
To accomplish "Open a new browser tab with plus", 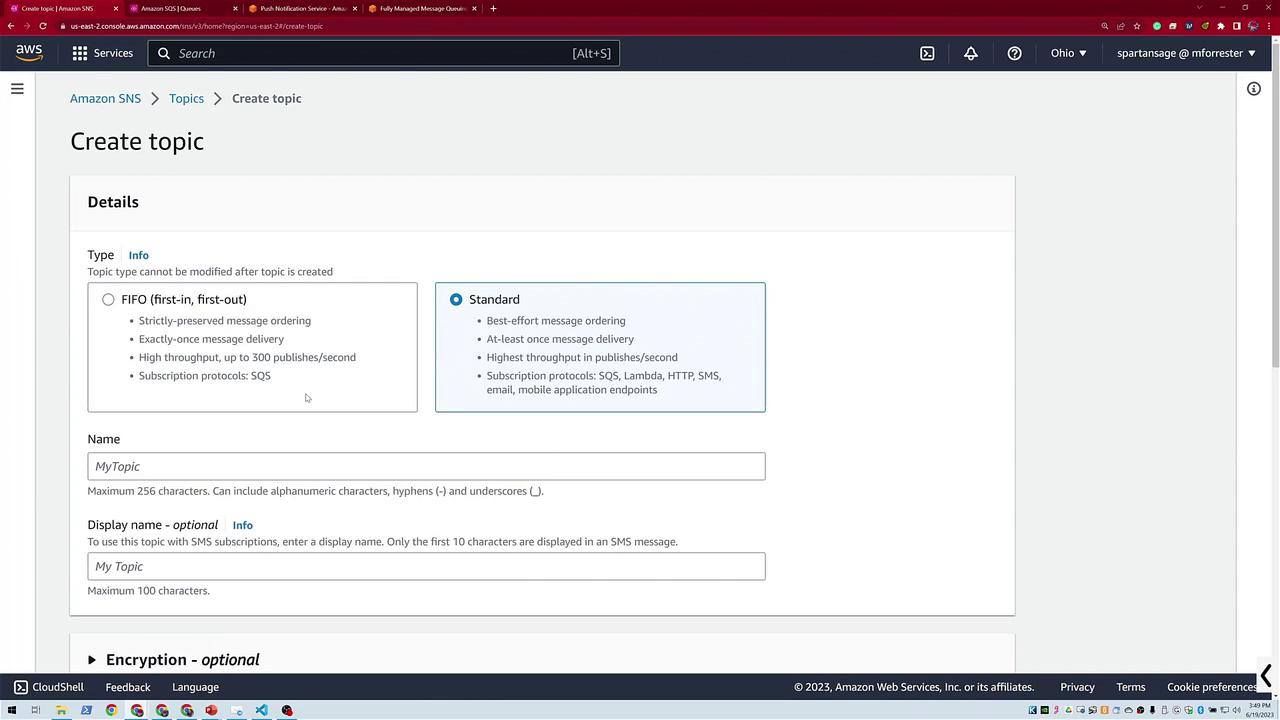I will [493, 8].
